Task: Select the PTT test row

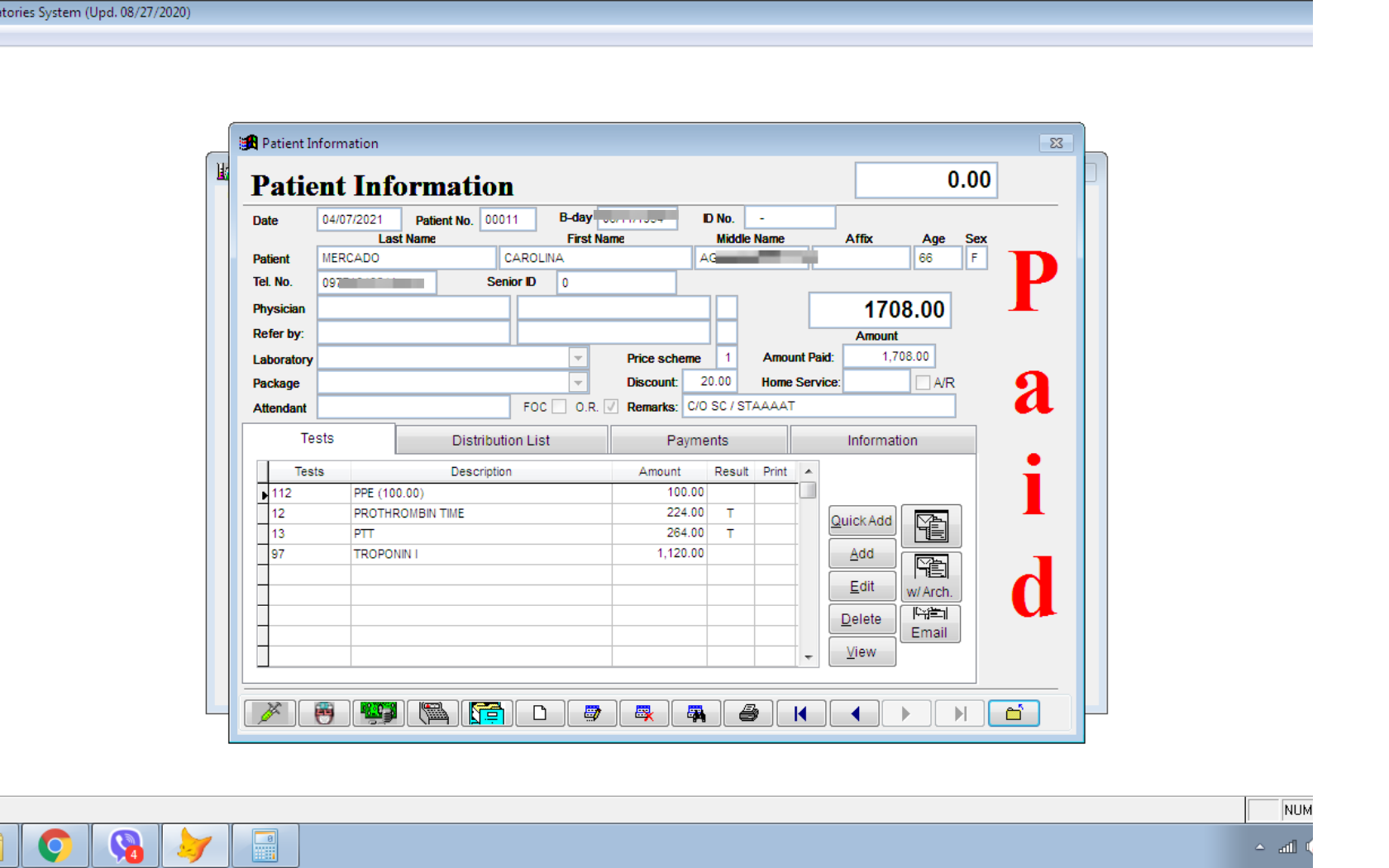Action: pos(527,534)
